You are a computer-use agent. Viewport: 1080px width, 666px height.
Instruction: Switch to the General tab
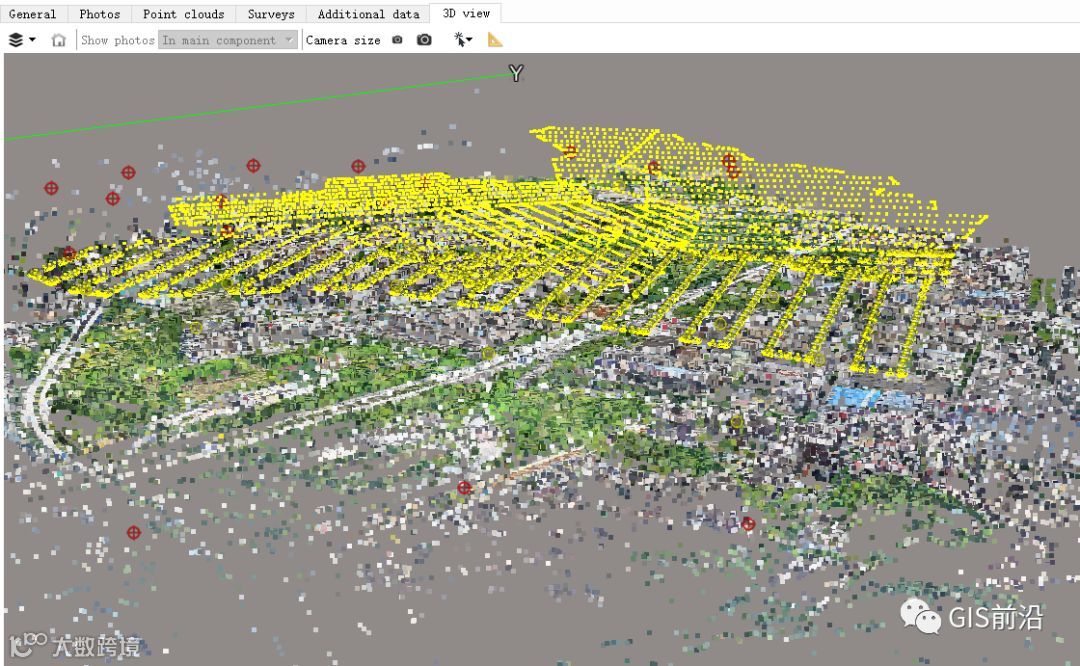pyautogui.click(x=32, y=14)
